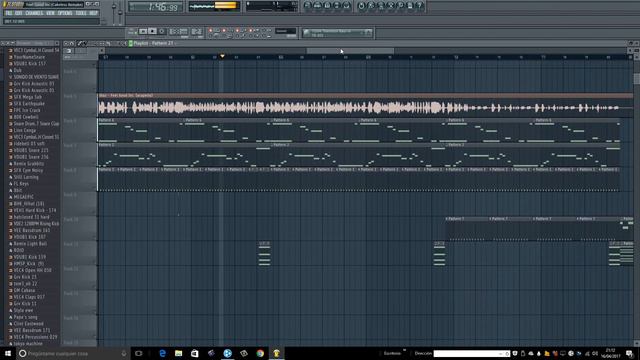Screen dimensions: 640x360
Task: Open the snap selector dropdown
Action: pos(285,31)
